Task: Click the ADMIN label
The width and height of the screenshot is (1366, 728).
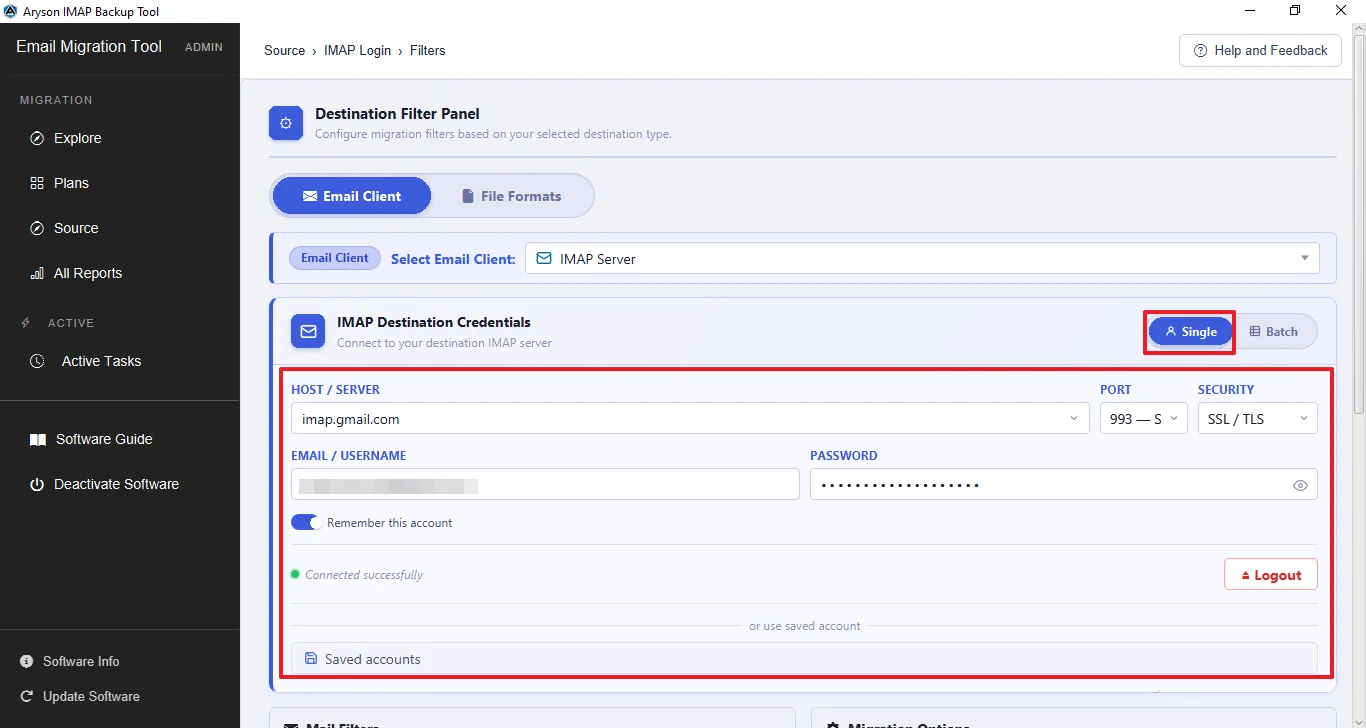Action: (204, 47)
